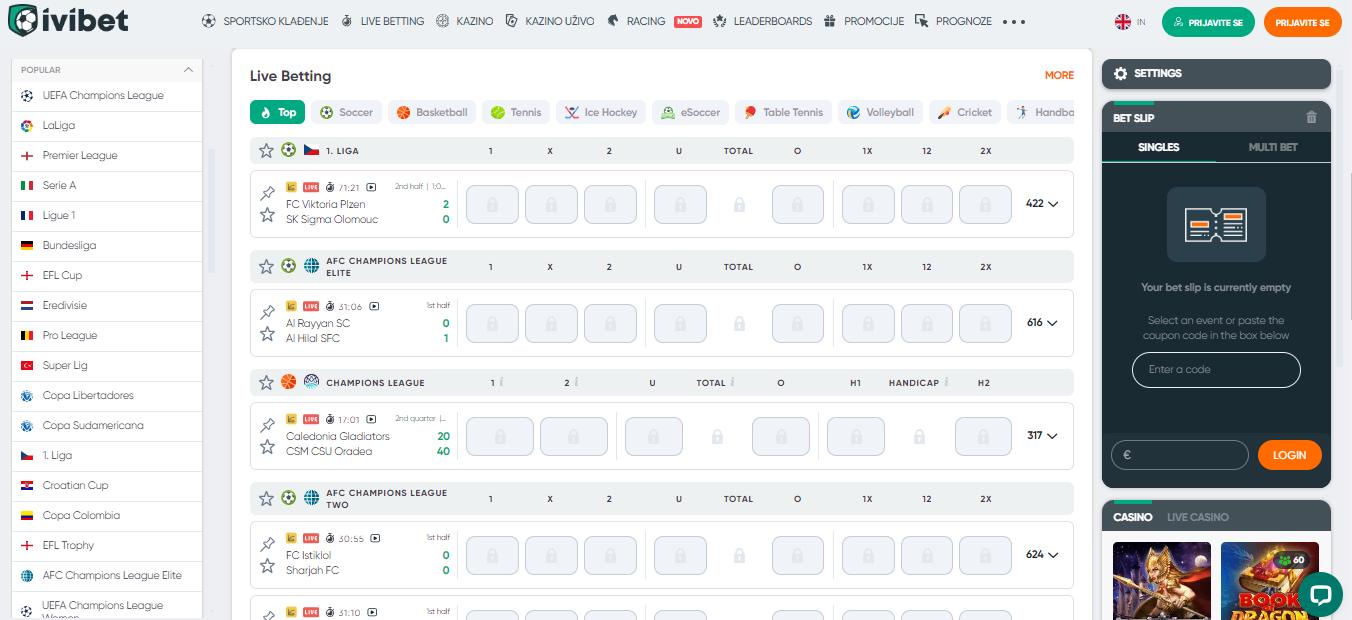Open live stream icon for FC Viktoria Plzen
The width and height of the screenshot is (1352, 620).
click(x=372, y=187)
